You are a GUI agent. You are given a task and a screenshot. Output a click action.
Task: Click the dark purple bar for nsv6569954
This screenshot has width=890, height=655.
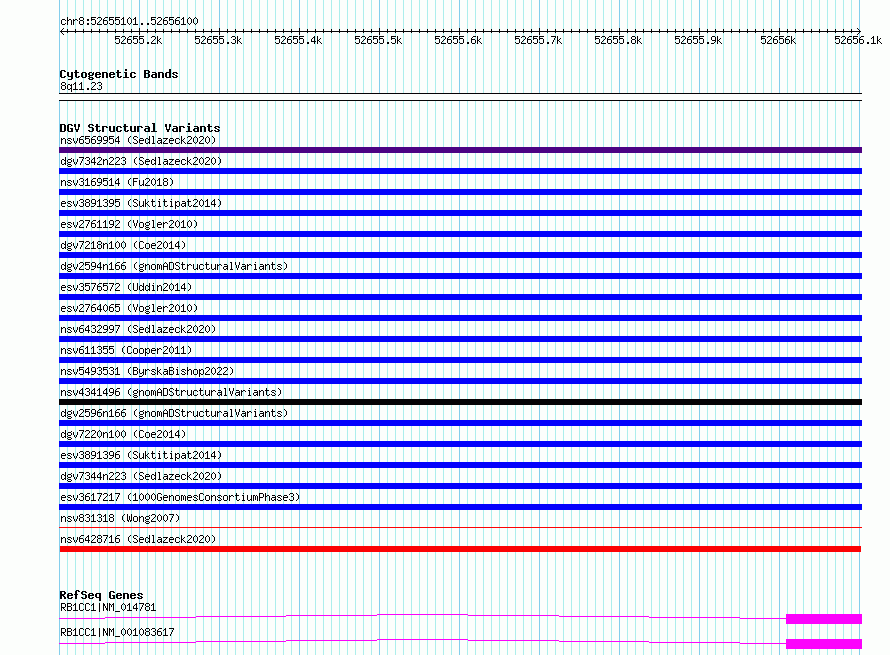pos(460,150)
